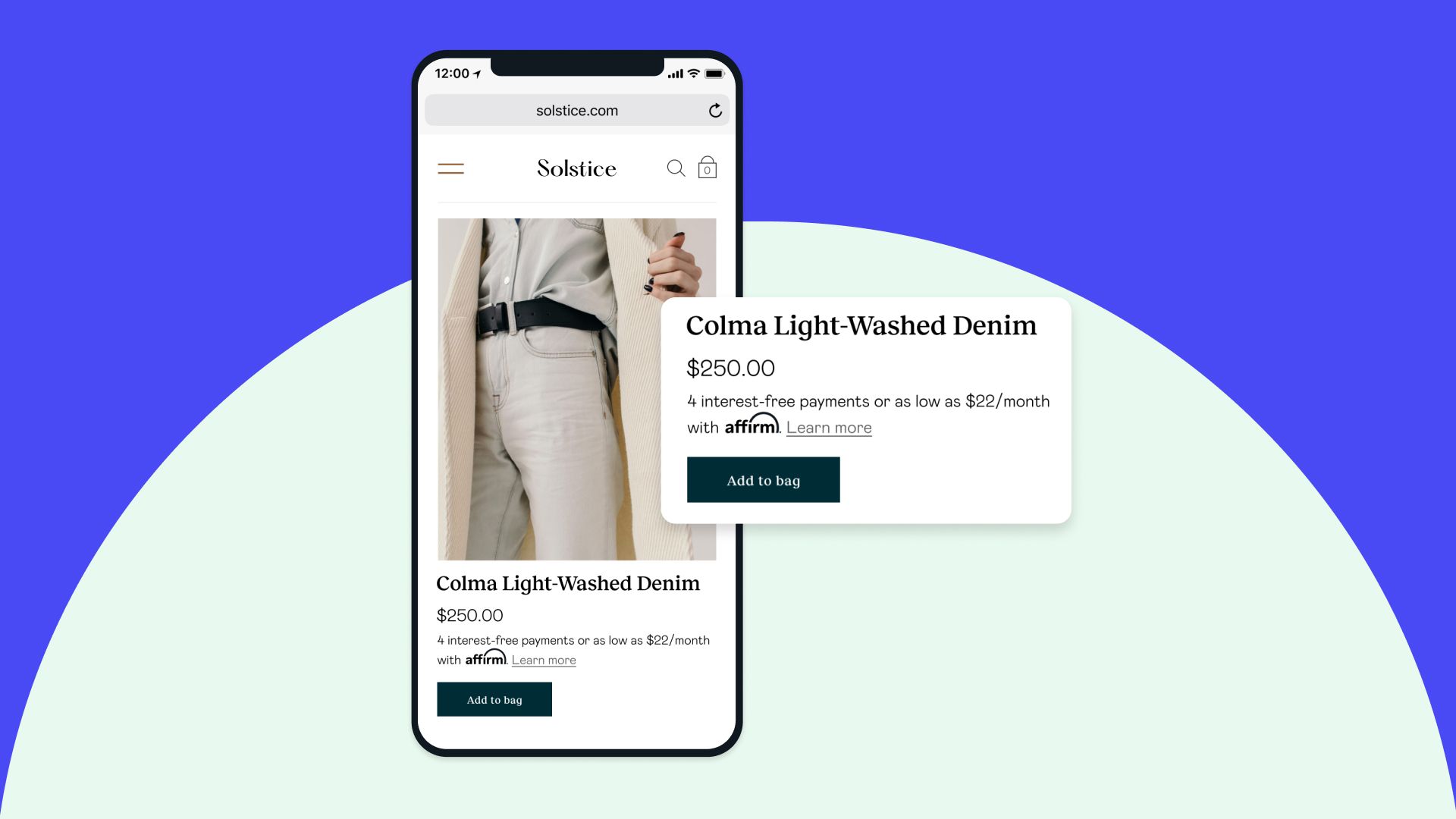Open the search icon
The width and height of the screenshot is (1456, 819).
[674, 167]
